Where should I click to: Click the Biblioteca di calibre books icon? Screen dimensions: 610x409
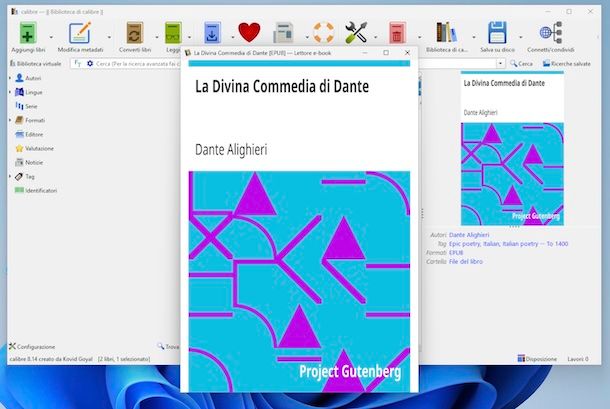coord(447,32)
